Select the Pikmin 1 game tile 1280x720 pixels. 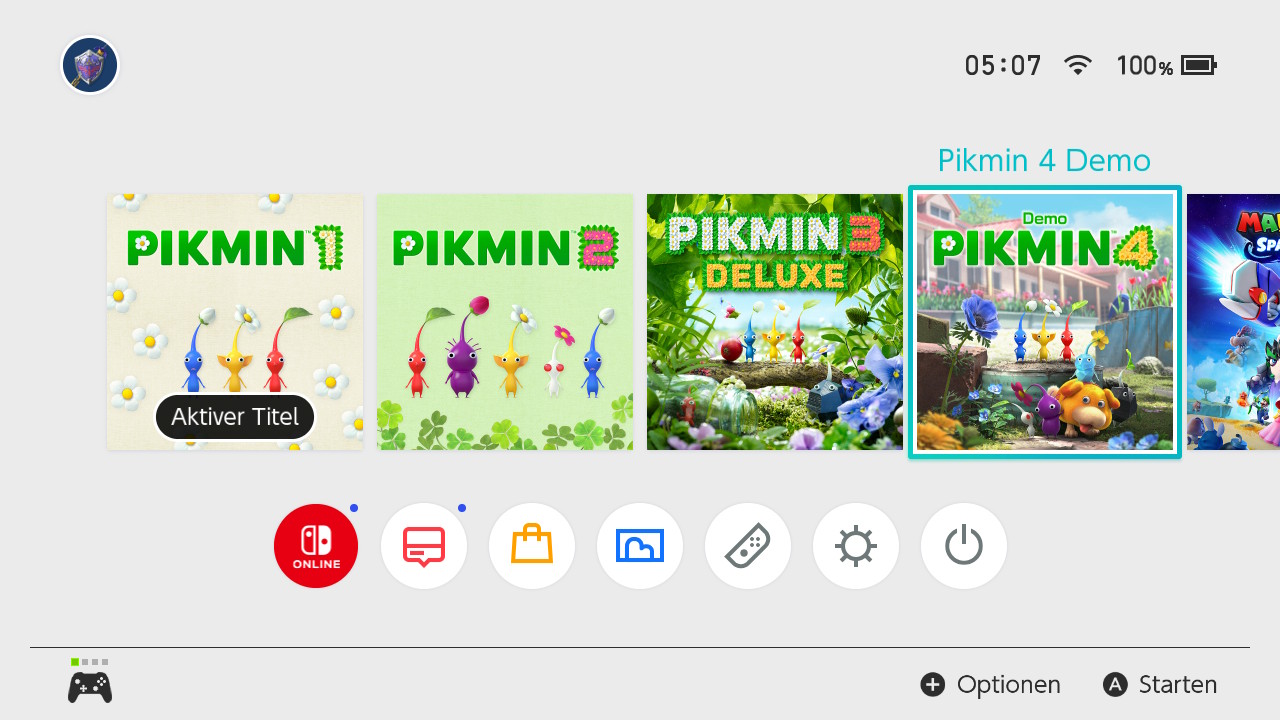click(235, 322)
